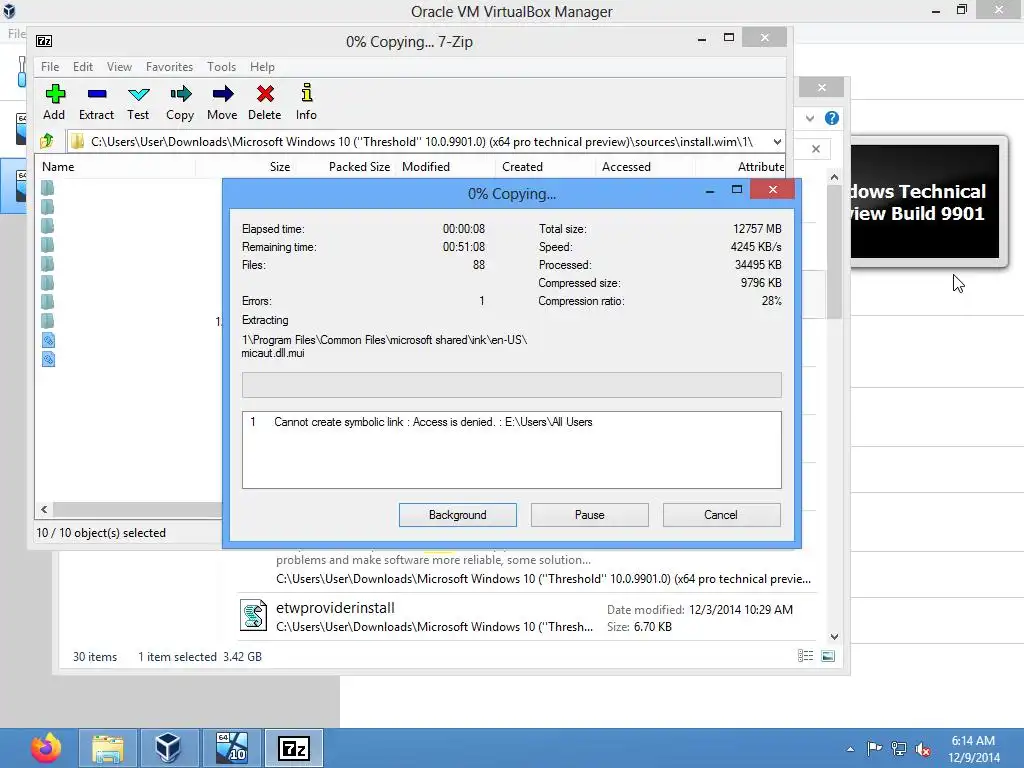Click the blue help question mark icon
This screenshot has width=1024, height=768.
[831, 118]
